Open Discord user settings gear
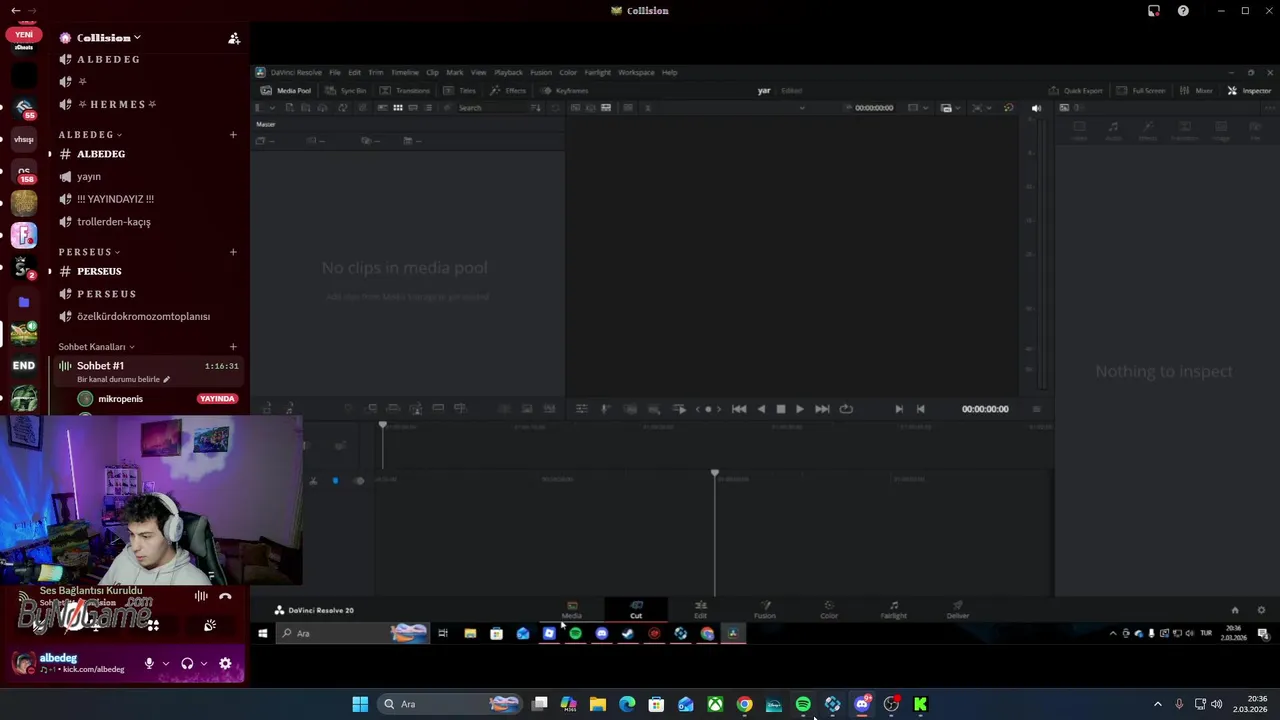The image size is (1280, 720). [x=225, y=663]
